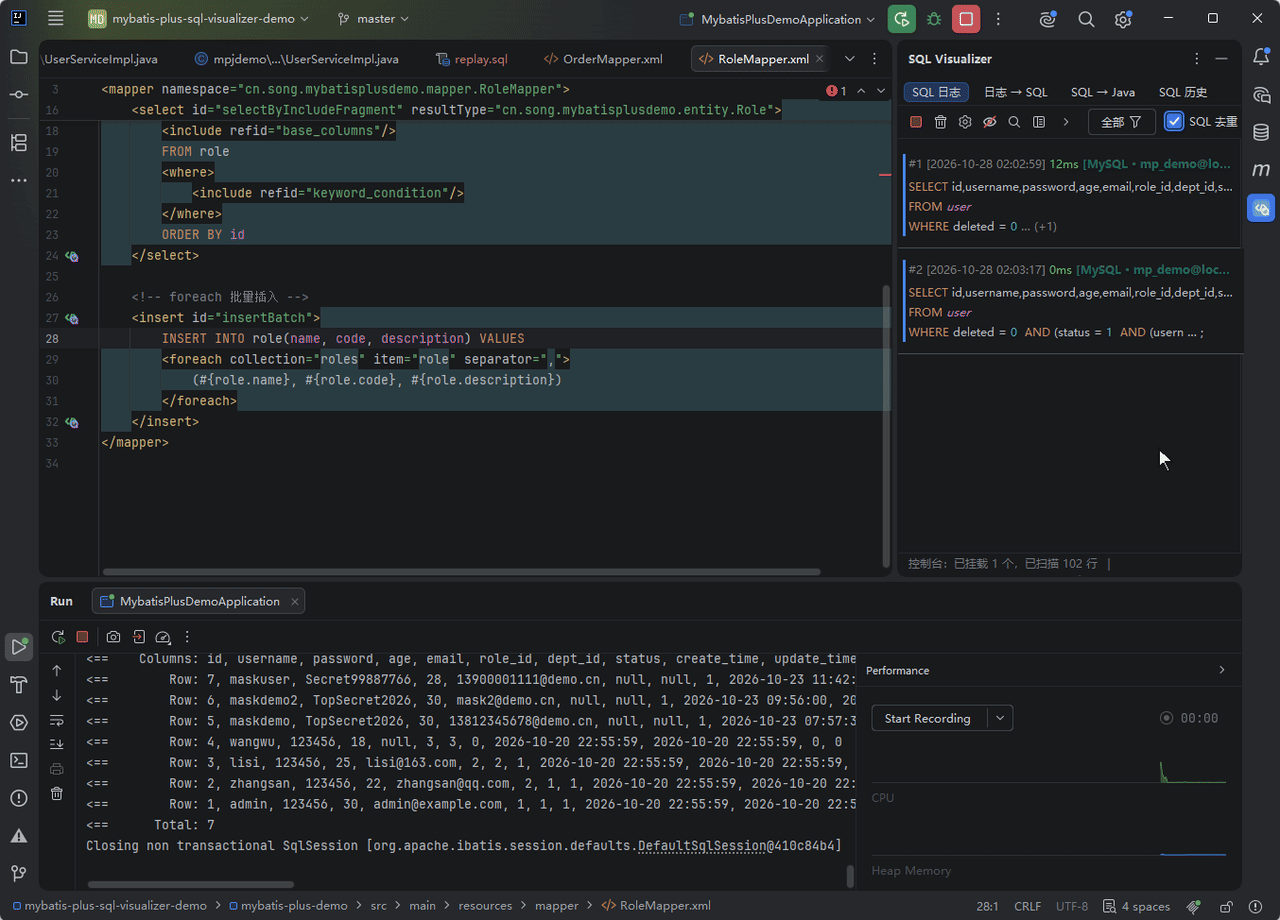
Task: Open the Maven tool window
Action: [x=1262, y=170]
